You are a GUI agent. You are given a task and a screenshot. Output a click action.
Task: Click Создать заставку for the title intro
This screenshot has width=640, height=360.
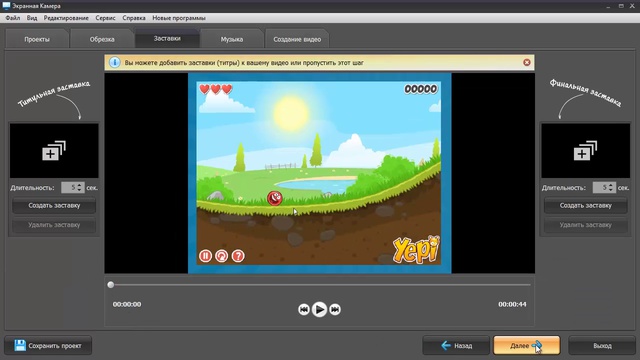[54, 205]
